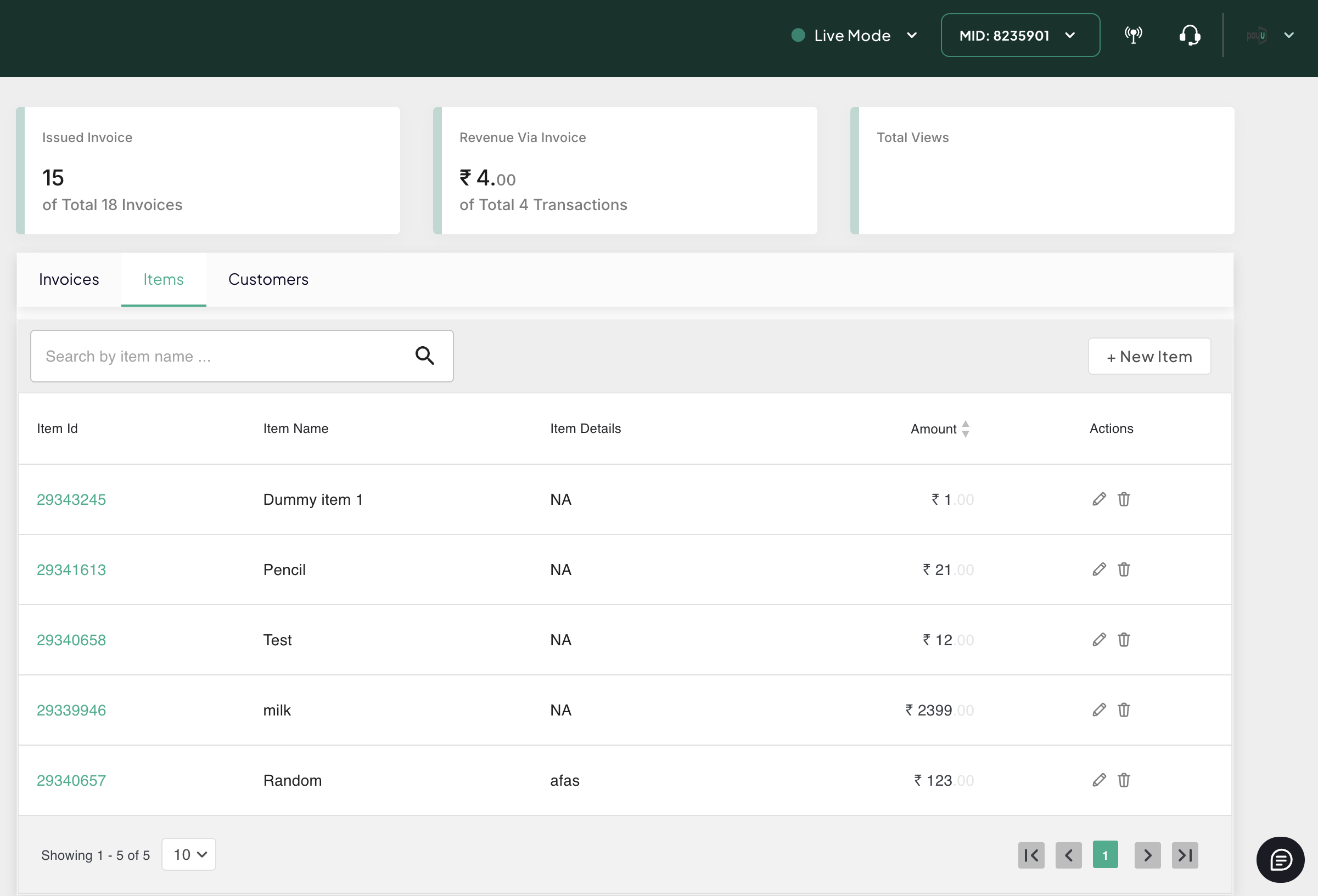This screenshot has height=896, width=1318.
Task: Switch to the Customers tab
Action: (x=268, y=279)
